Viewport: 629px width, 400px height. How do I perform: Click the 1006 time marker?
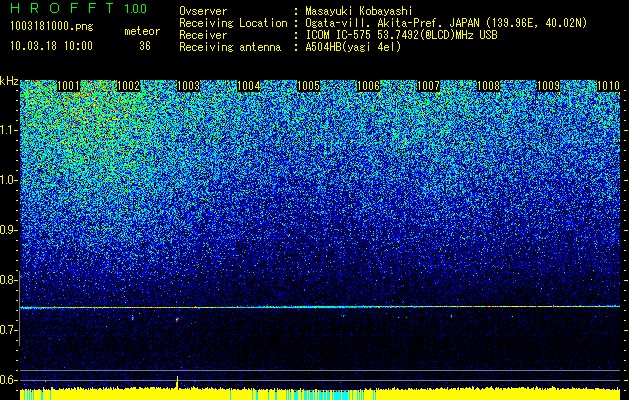coord(368,86)
